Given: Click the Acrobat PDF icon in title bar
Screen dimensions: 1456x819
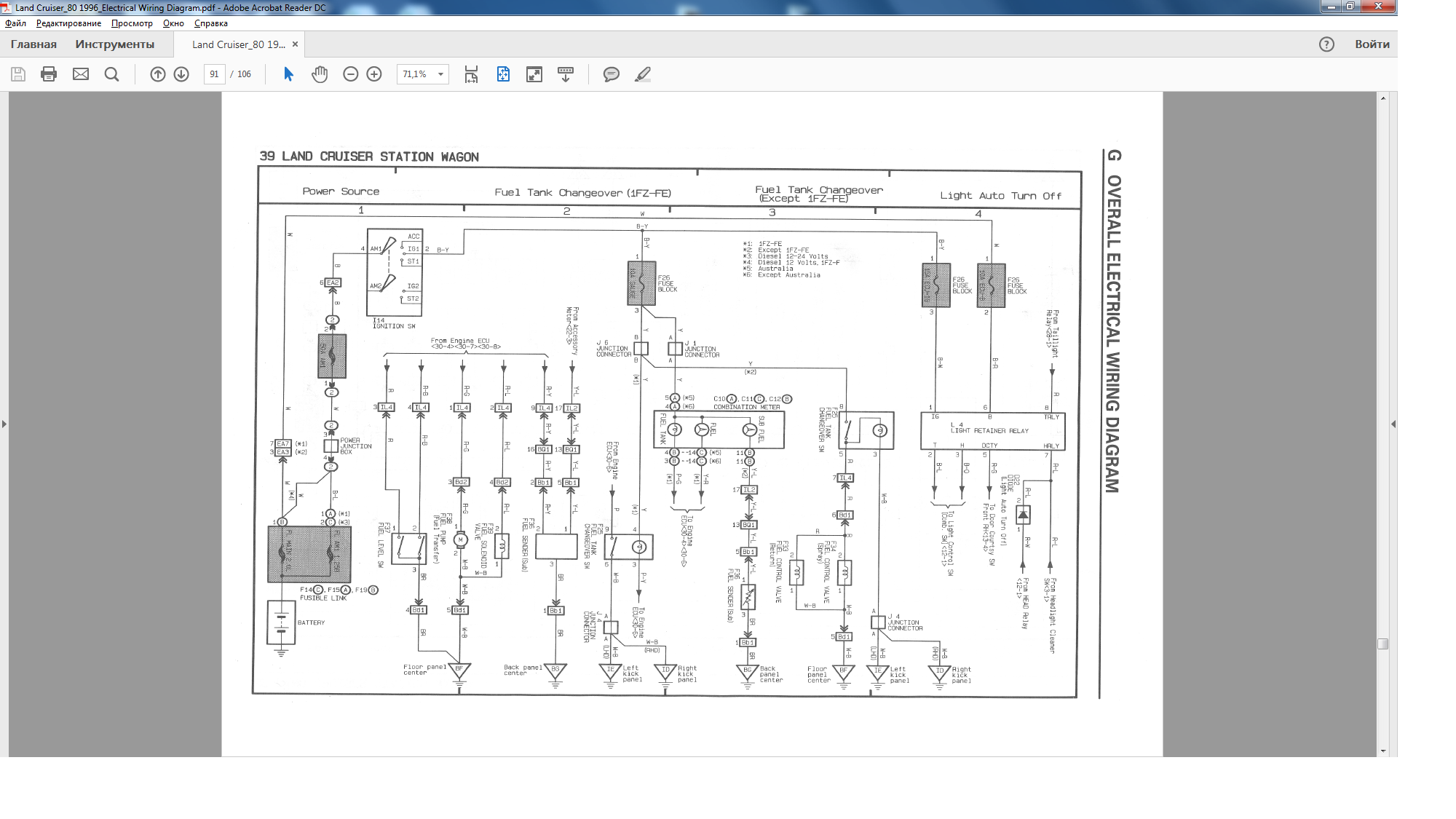Looking at the screenshot, I should [6, 7].
